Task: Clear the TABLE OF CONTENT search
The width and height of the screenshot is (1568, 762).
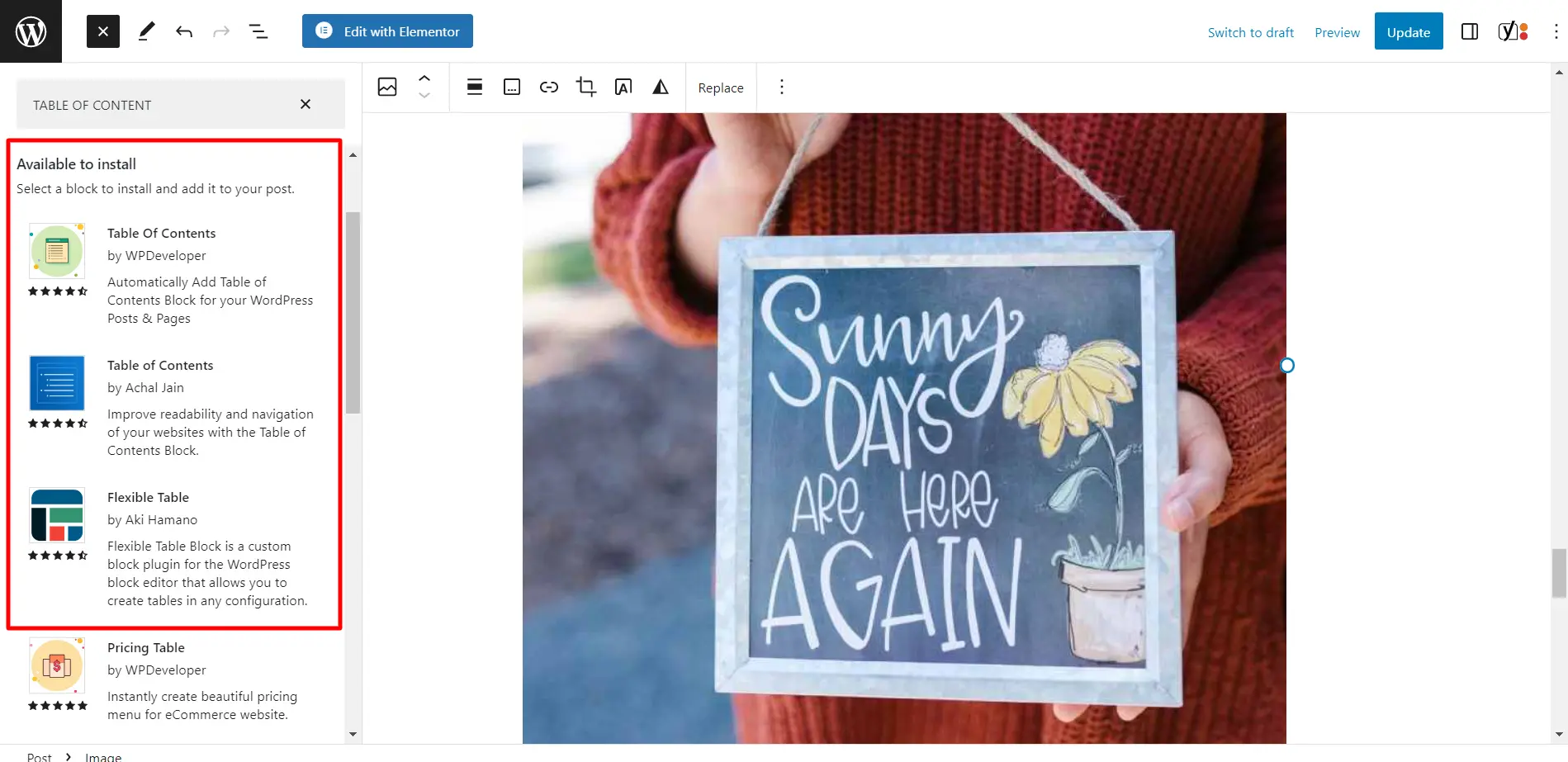Action: [x=306, y=104]
